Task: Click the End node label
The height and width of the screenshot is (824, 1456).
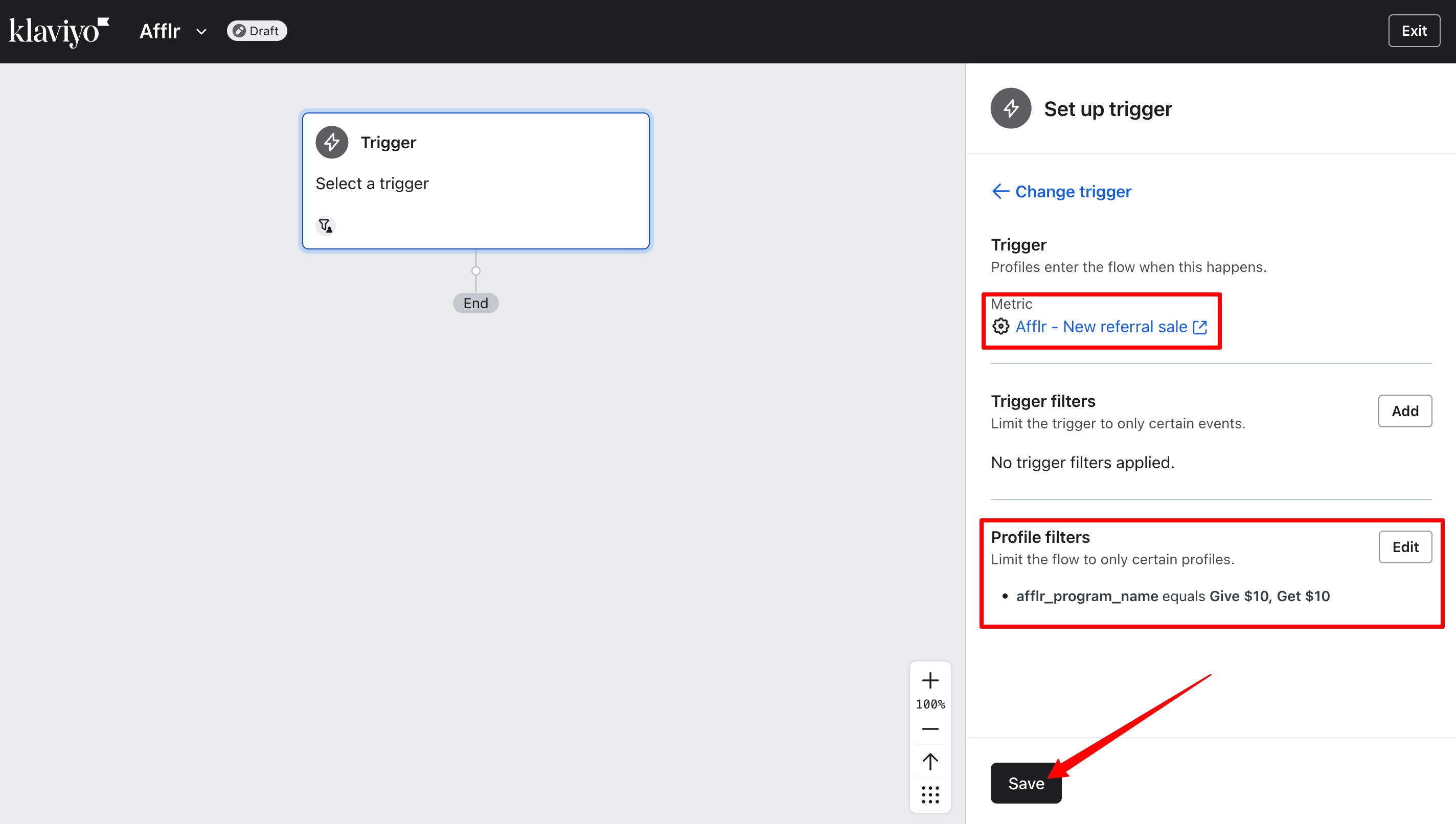Action: (475, 303)
